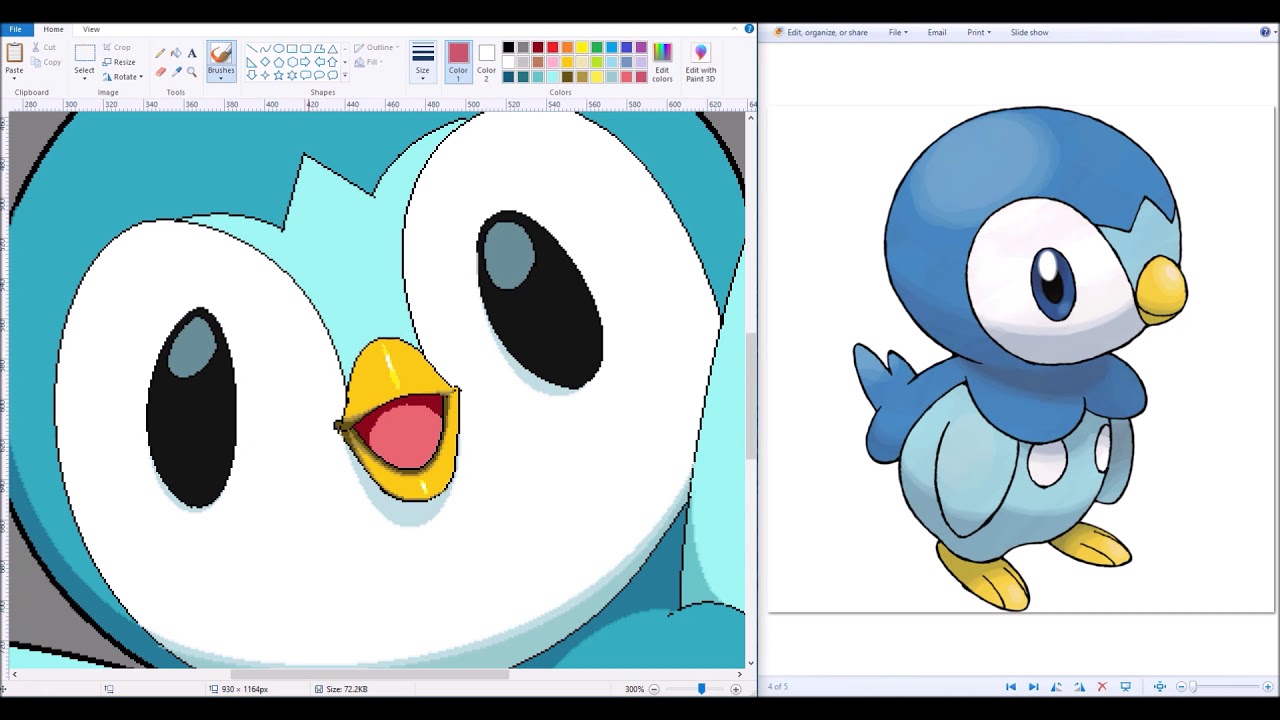Open Photo Viewer help icon

1265,32
